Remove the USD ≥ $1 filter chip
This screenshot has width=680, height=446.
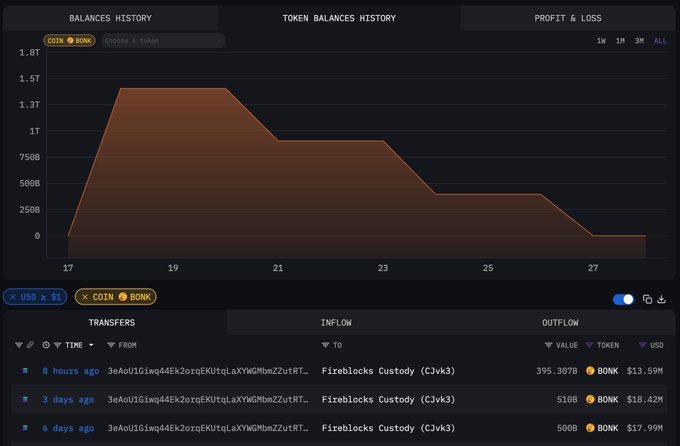13,297
